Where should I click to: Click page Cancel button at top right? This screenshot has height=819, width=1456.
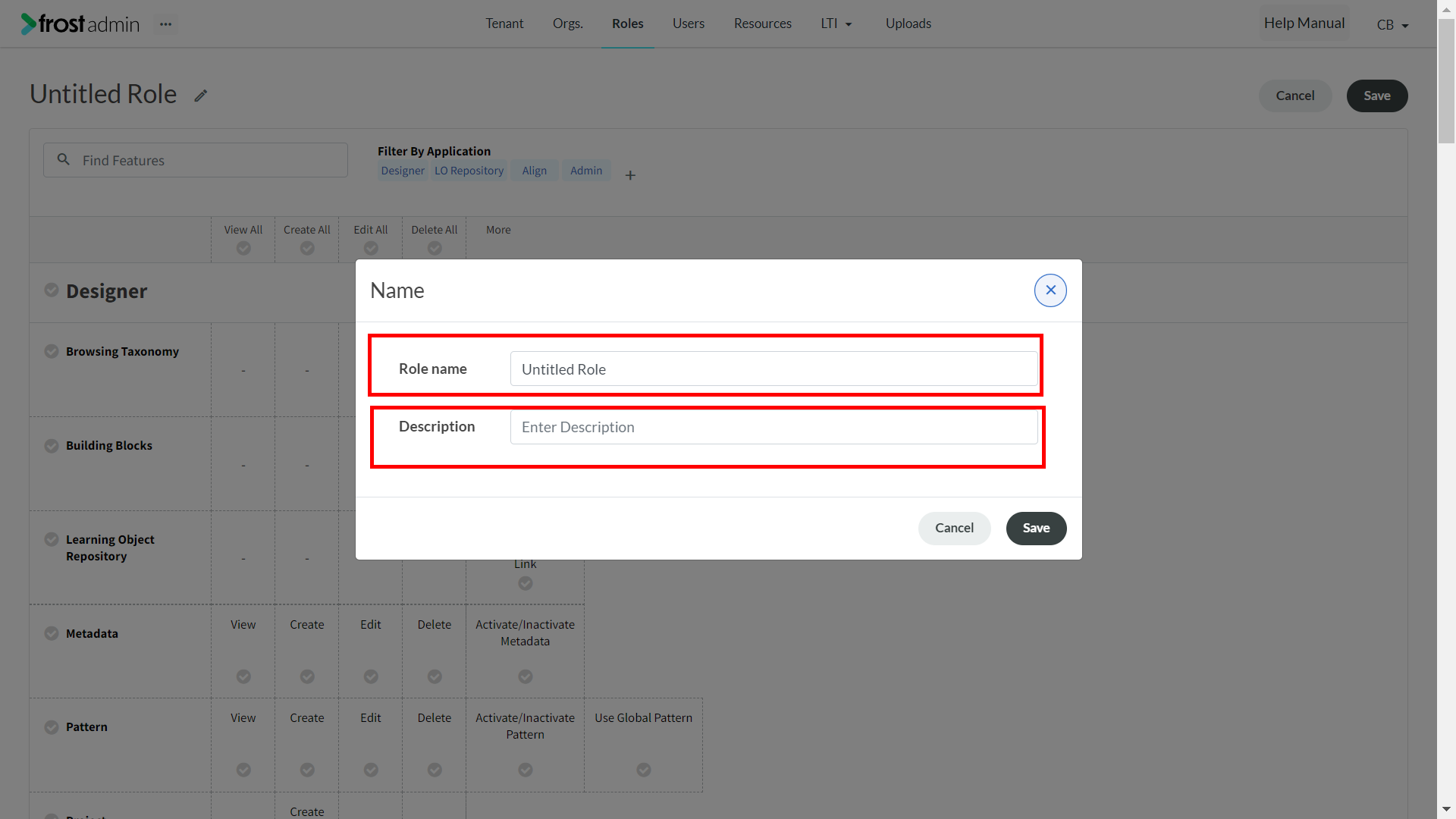click(x=1295, y=96)
